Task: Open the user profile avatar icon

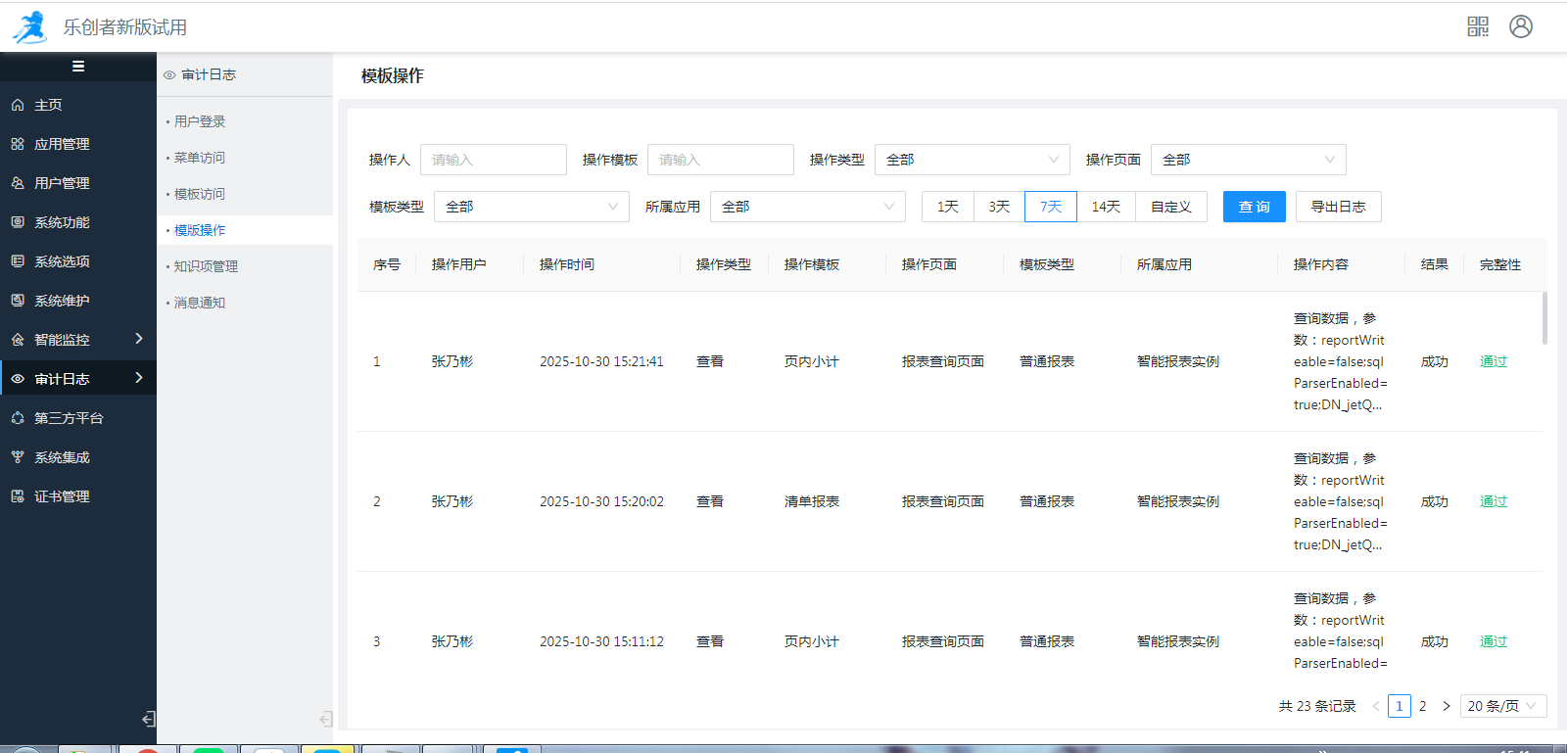Action: (1521, 26)
